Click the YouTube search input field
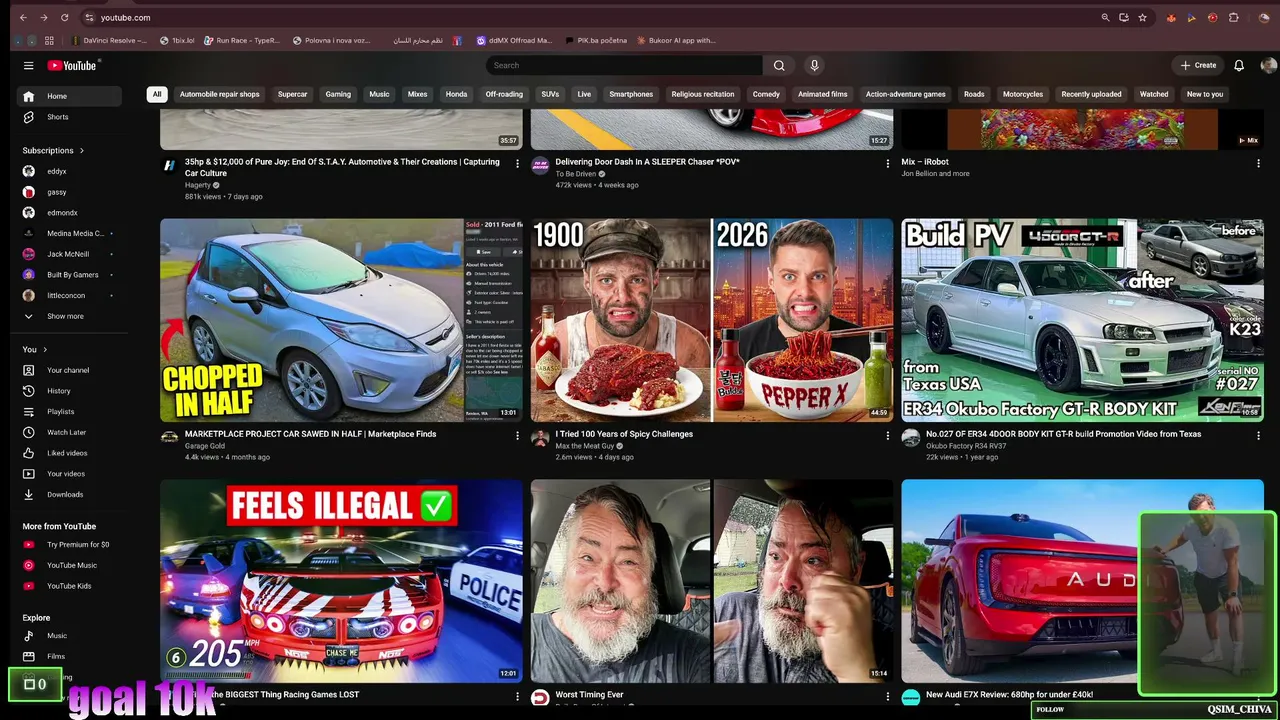 click(625, 66)
